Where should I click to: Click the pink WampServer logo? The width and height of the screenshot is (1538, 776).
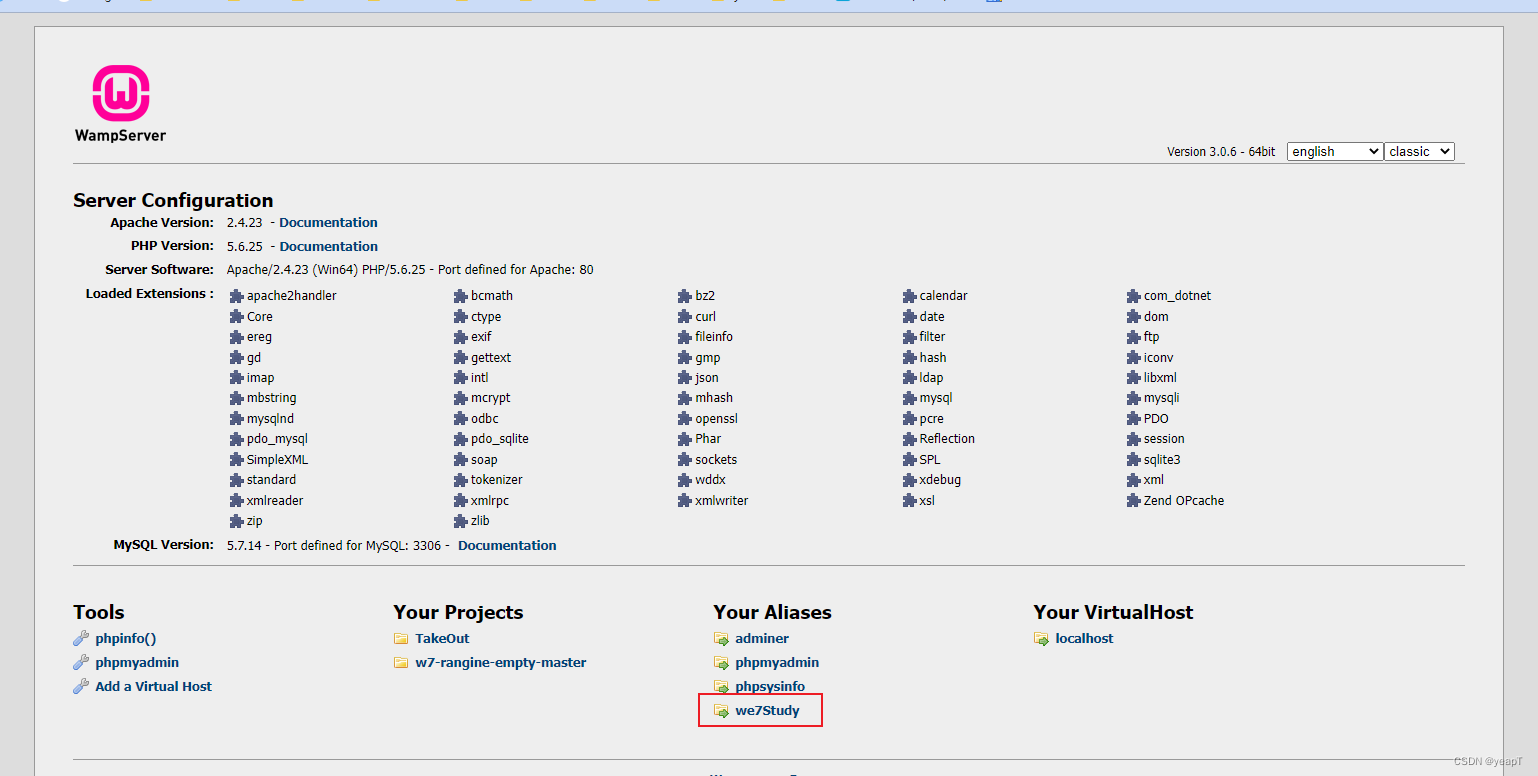(x=121, y=94)
